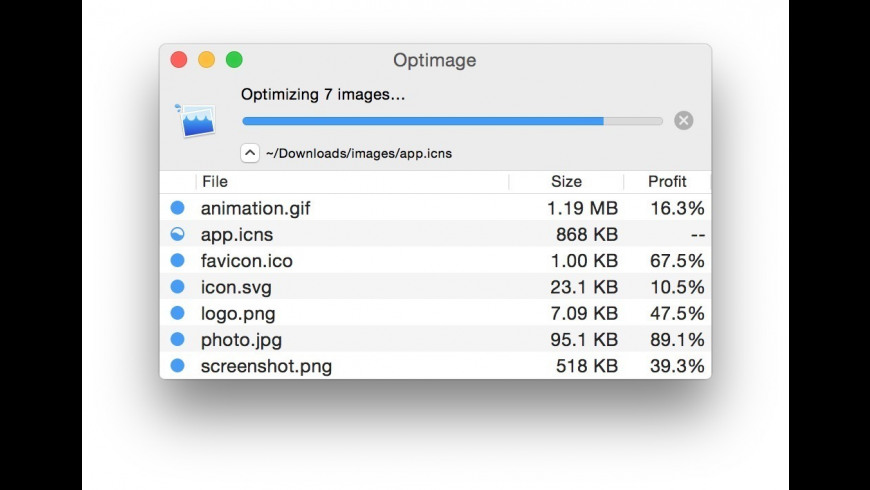Sort list by Profit column header
The image size is (870, 490).
[x=667, y=181]
